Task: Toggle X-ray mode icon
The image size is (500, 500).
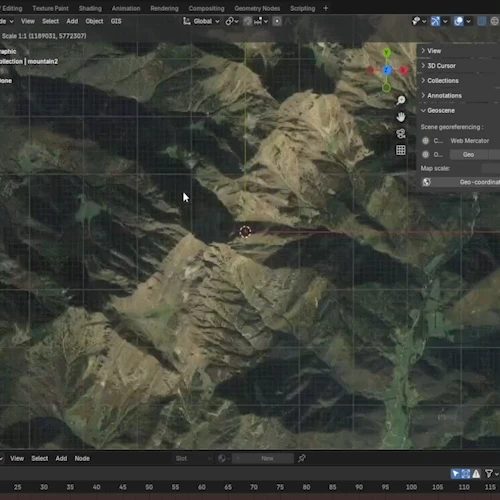Action: coord(482,21)
